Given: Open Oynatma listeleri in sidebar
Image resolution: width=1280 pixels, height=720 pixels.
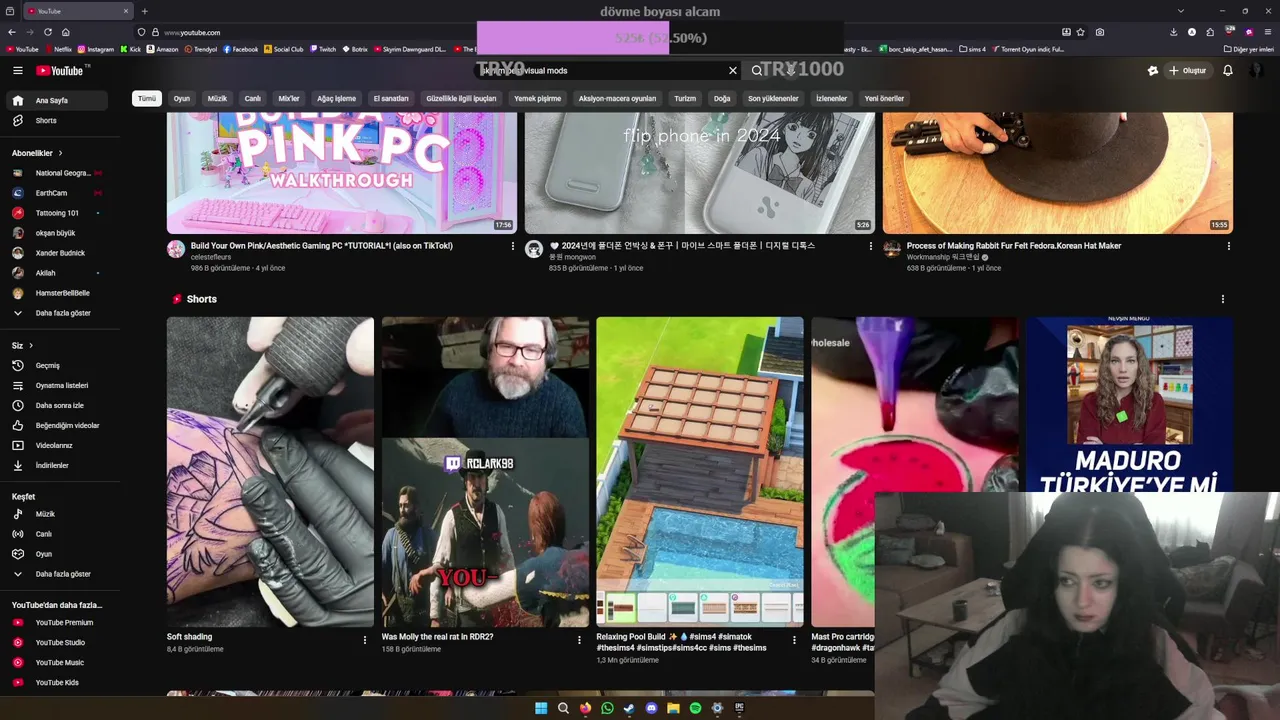Looking at the screenshot, I should pos(58,385).
